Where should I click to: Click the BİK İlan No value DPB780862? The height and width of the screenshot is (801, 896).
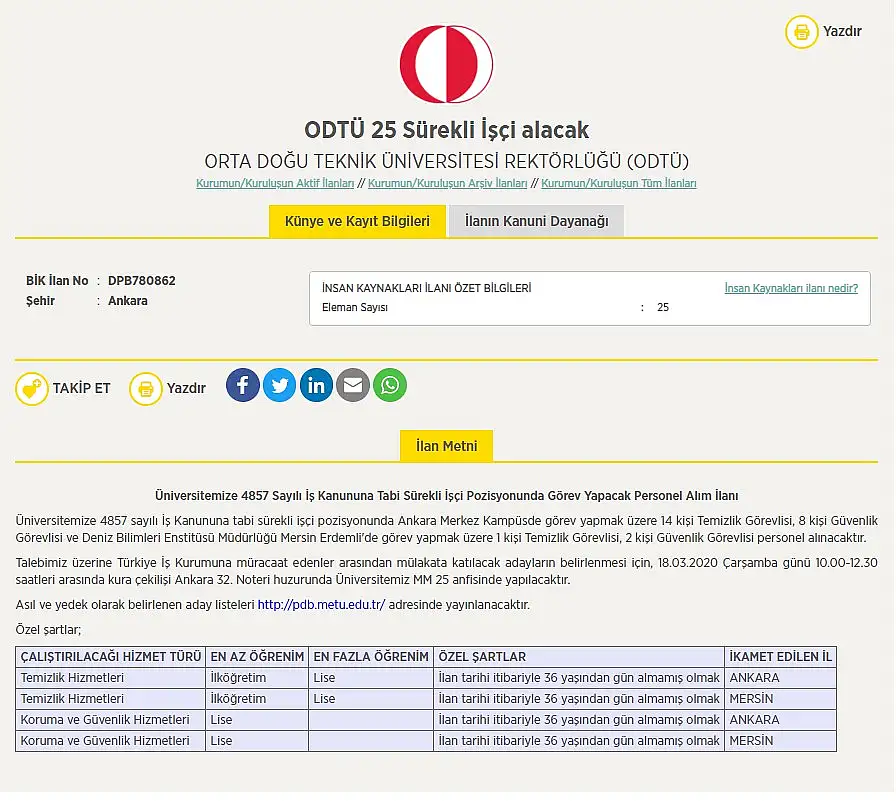(x=142, y=281)
